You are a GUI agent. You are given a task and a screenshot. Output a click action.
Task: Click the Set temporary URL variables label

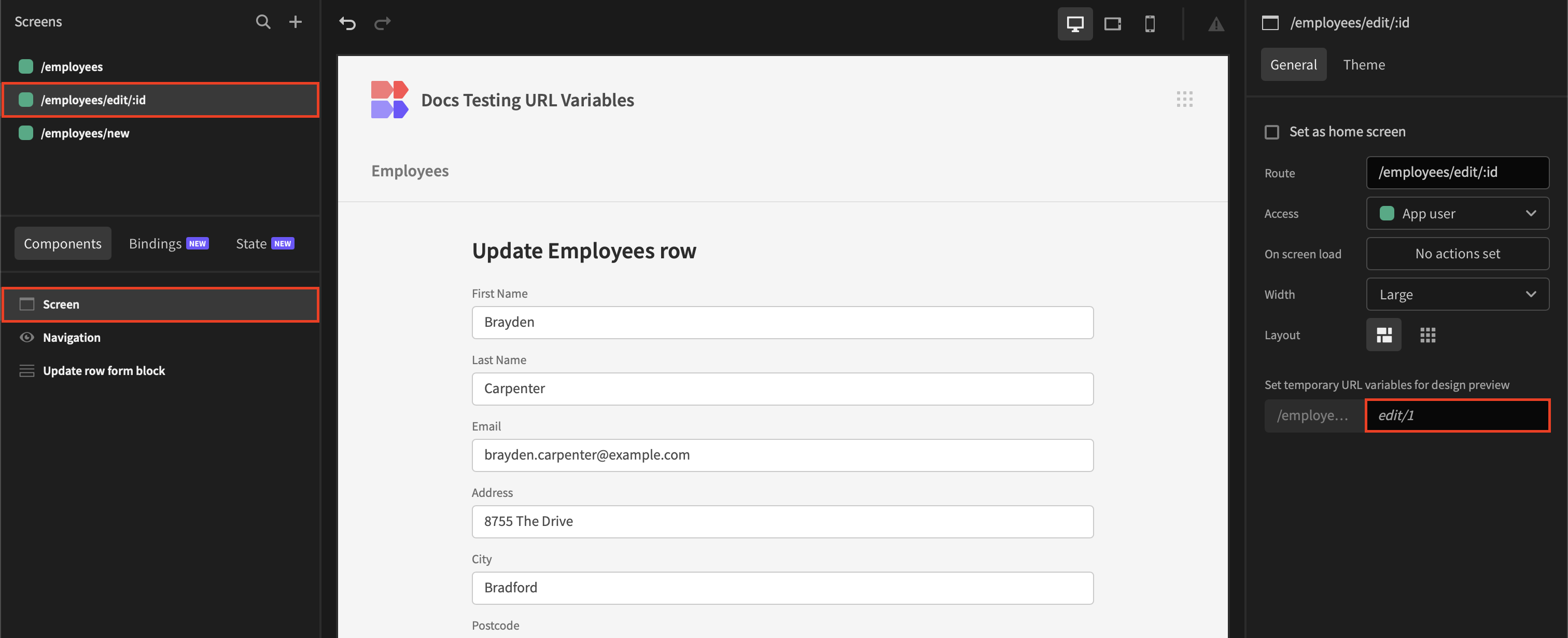point(1386,385)
